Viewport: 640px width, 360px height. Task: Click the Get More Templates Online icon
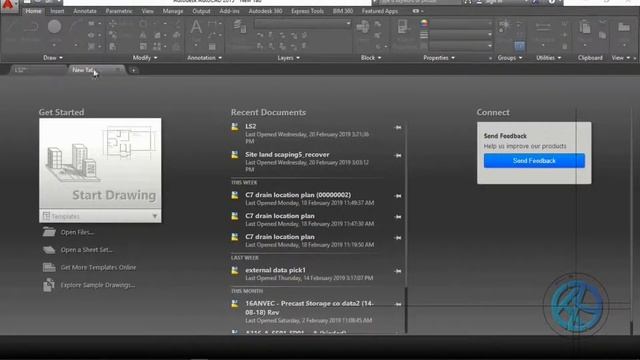click(x=49, y=267)
